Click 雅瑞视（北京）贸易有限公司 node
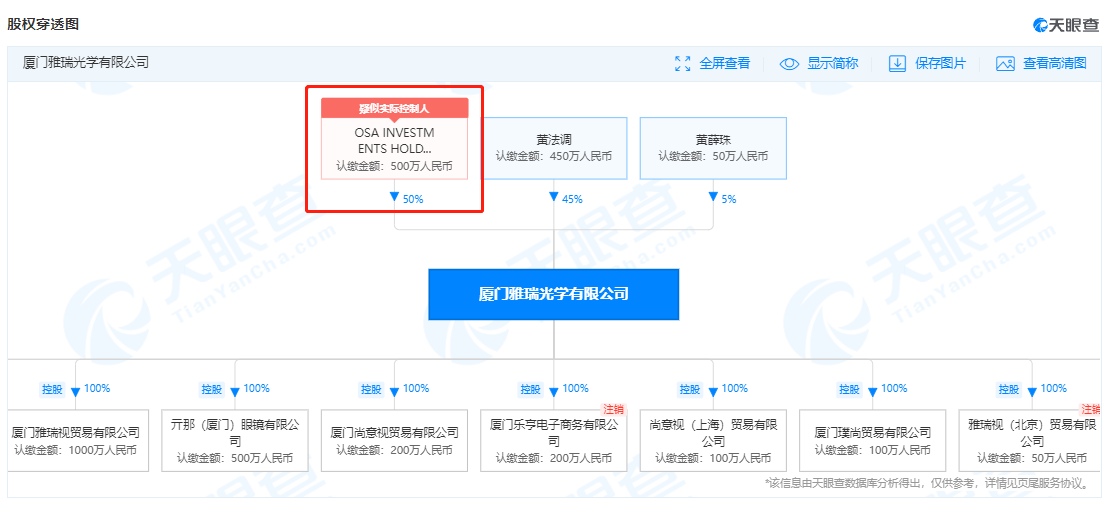The width and height of the screenshot is (1110, 512). click(1030, 440)
